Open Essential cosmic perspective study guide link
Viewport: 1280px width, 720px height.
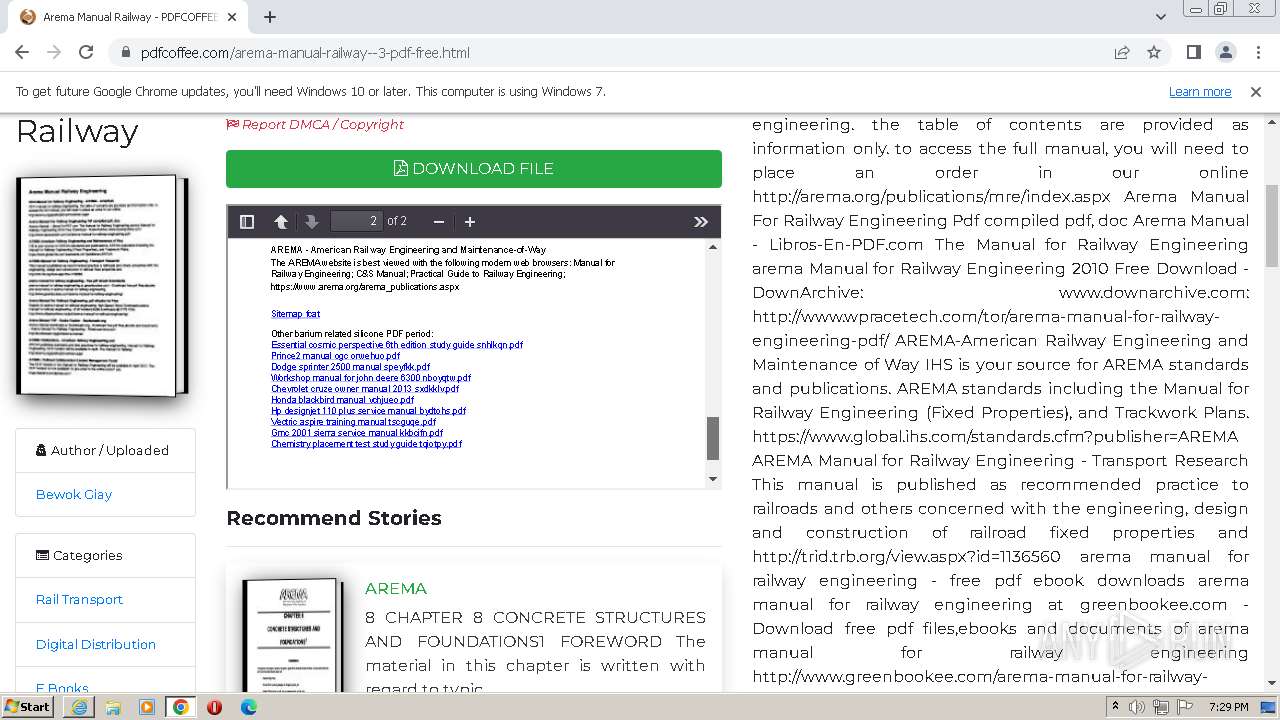coord(397,345)
